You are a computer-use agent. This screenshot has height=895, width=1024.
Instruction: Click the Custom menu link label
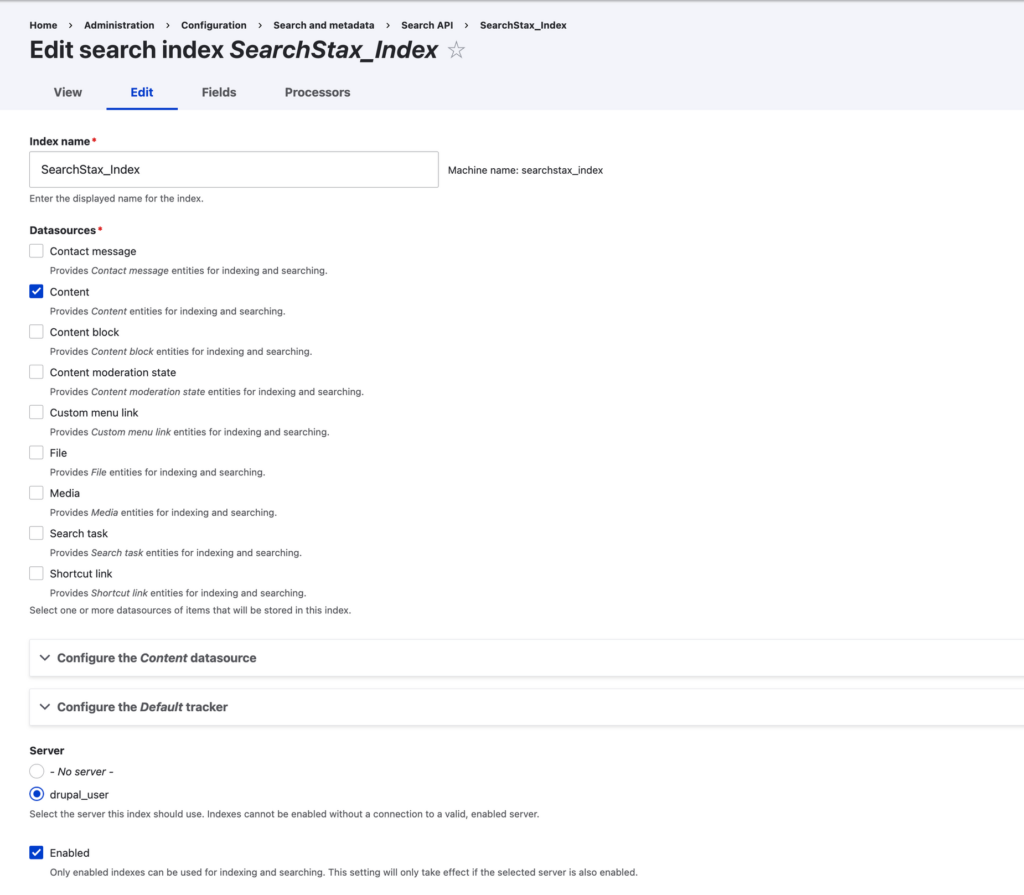click(x=94, y=413)
